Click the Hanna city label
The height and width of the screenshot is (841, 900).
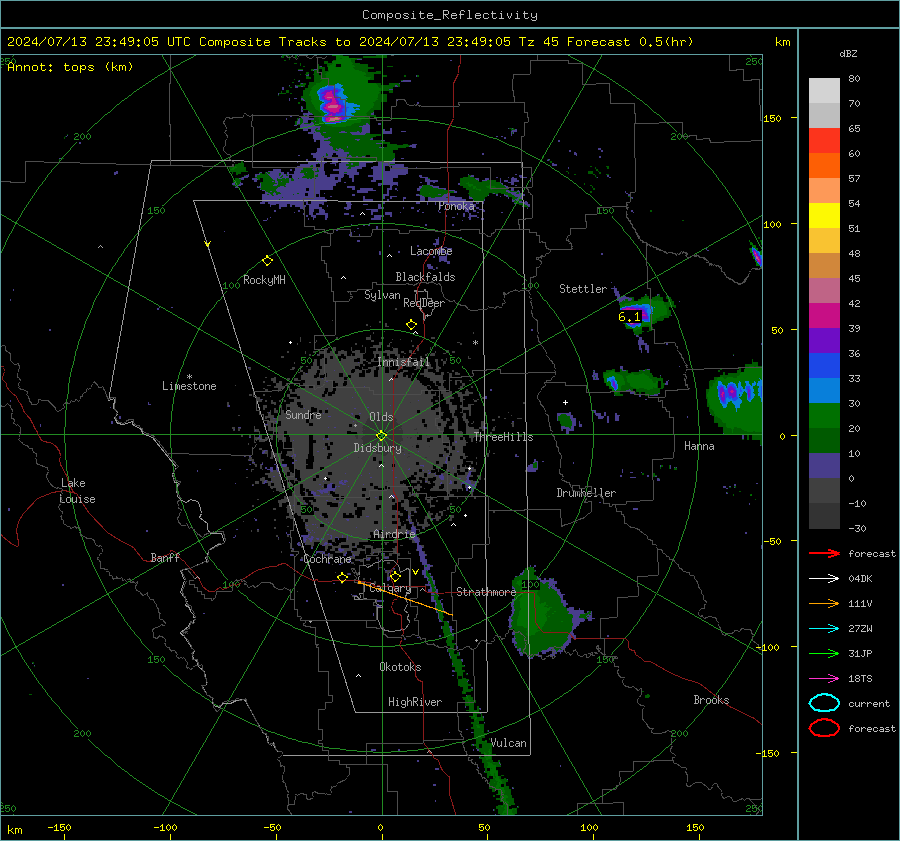point(699,446)
